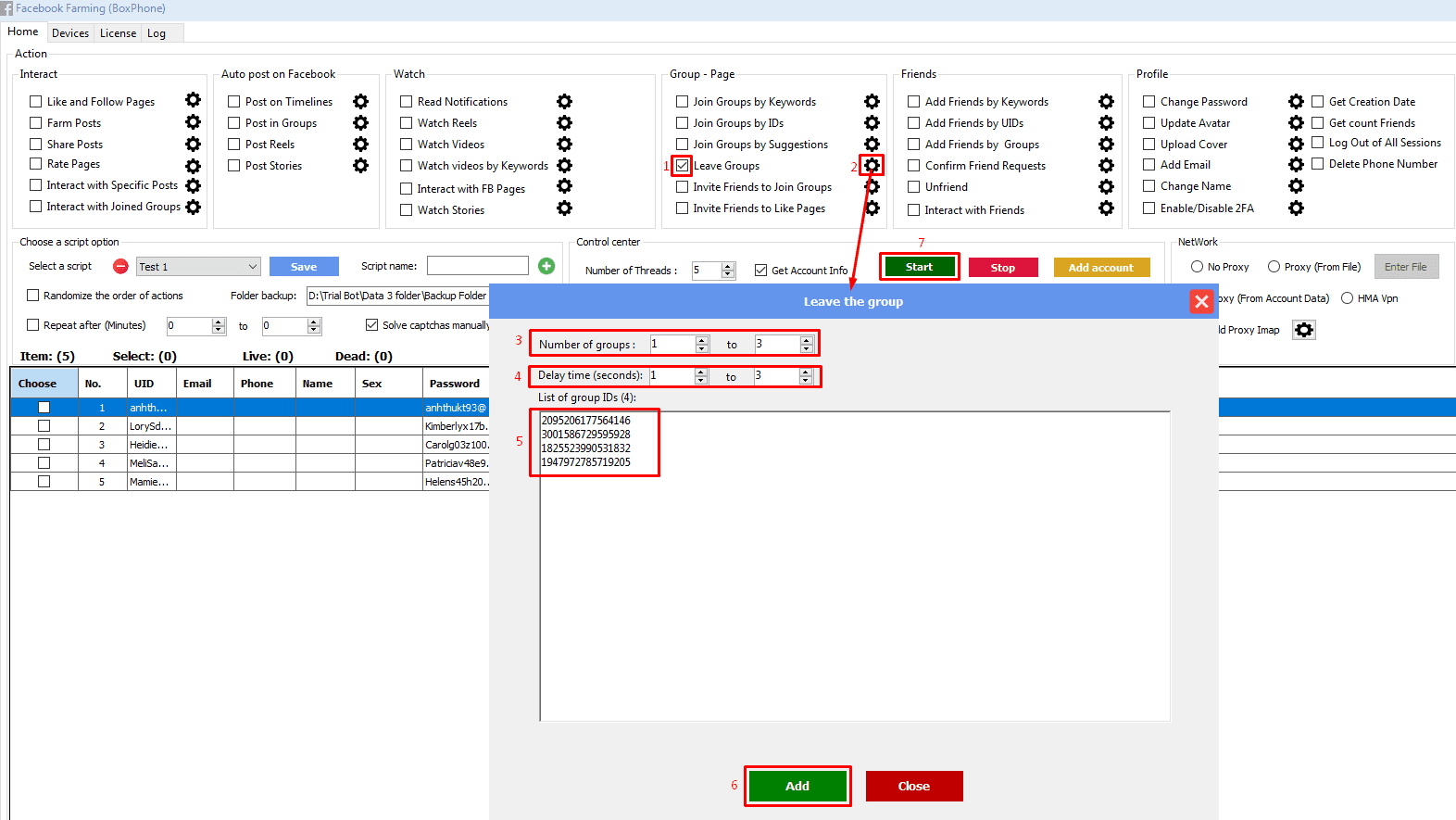This screenshot has width=1456, height=820.
Task: Open settings gear for Join Groups by IDs
Action: [x=872, y=122]
